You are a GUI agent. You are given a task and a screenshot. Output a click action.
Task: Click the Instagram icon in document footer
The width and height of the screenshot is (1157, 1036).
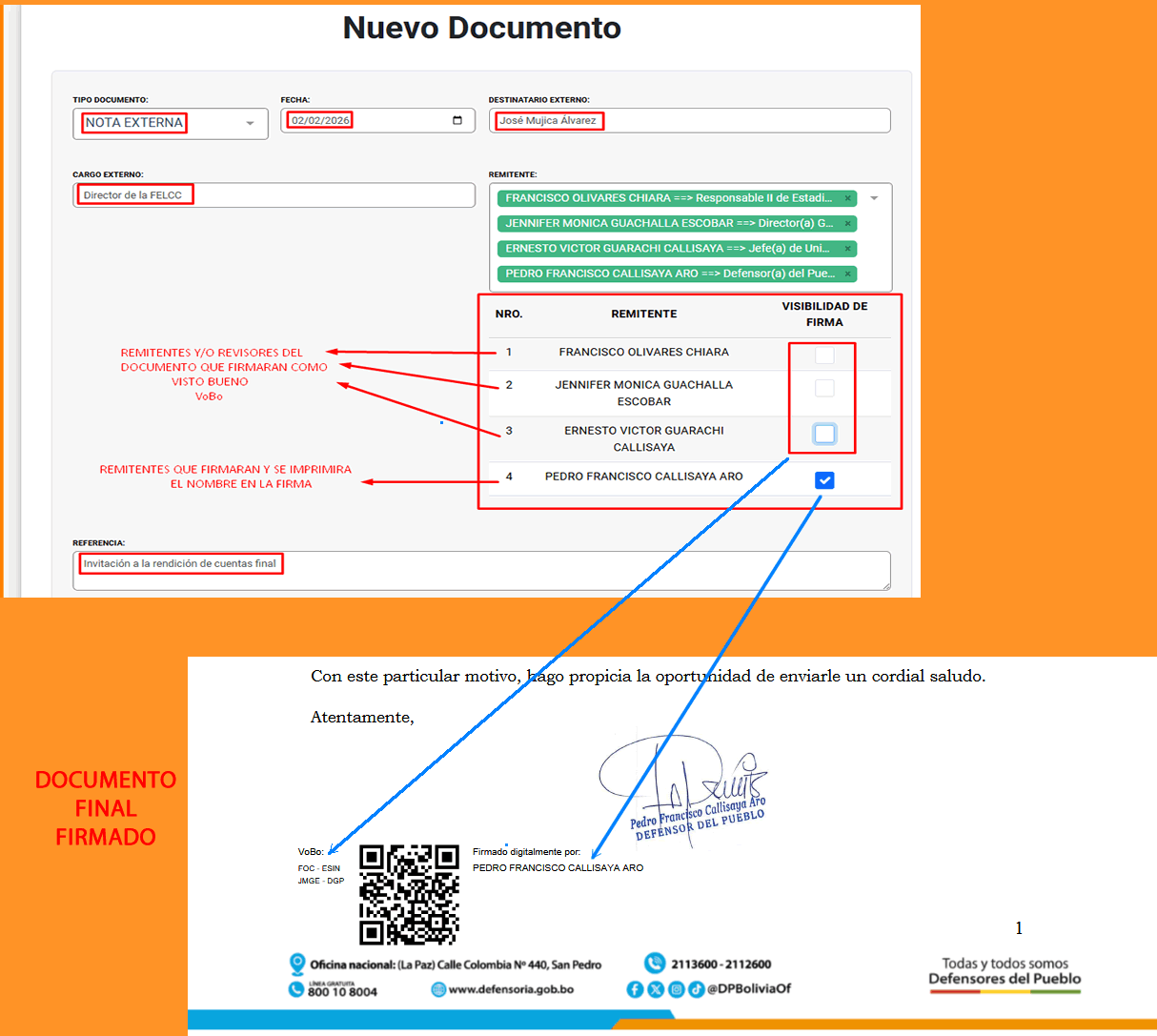[677, 989]
